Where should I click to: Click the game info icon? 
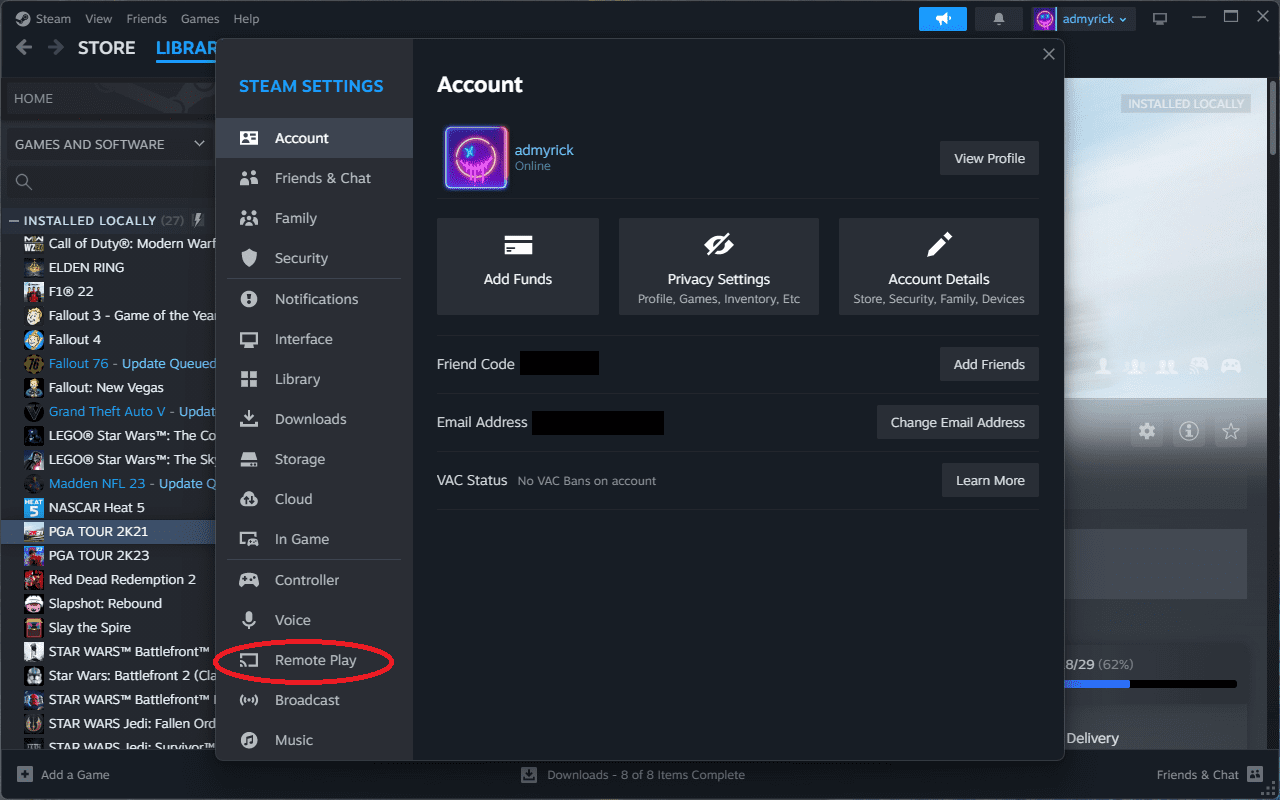pyautogui.click(x=1189, y=431)
